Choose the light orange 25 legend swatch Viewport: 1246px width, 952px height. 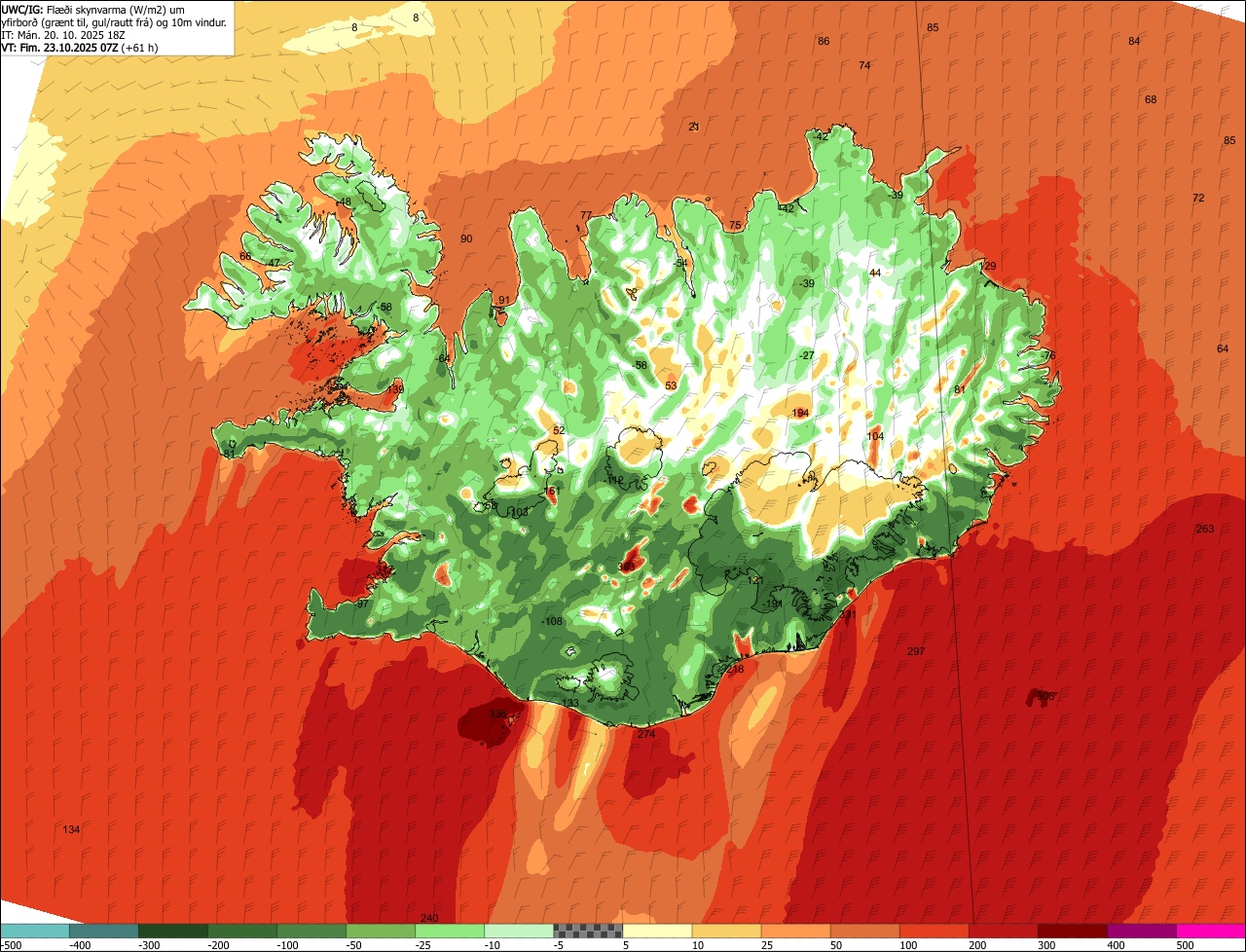coord(795,931)
